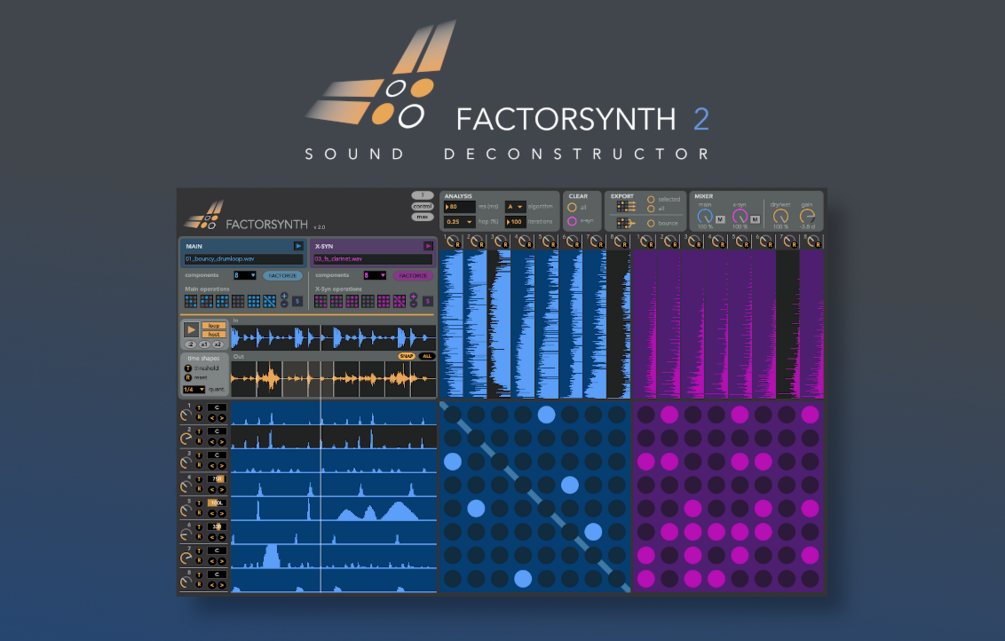Click the Export bounce merge icon
This screenshot has width=1005, height=641.
[x=626, y=223]
